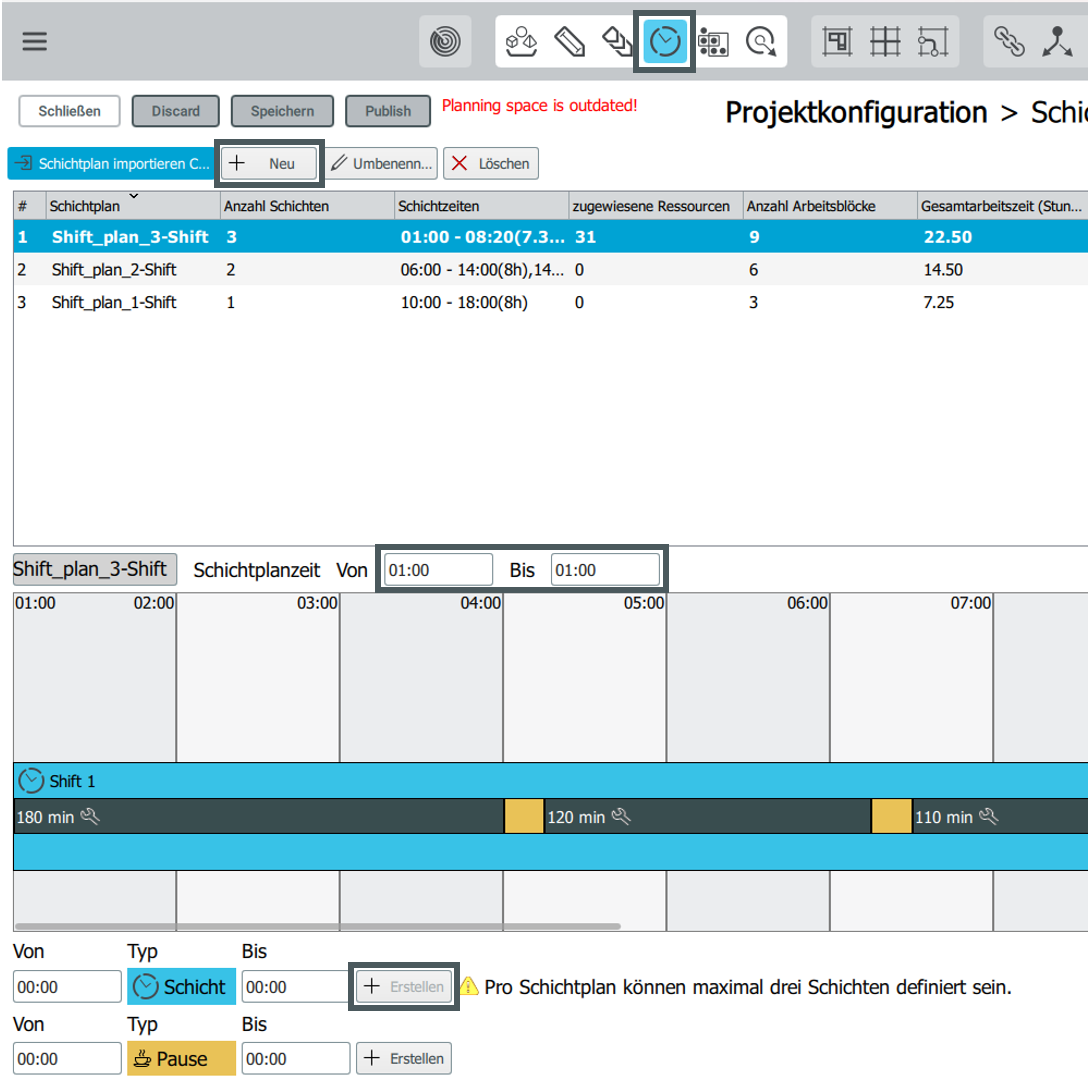Click the Schließen button
1088x1080 pixels.
click(69, 111)
